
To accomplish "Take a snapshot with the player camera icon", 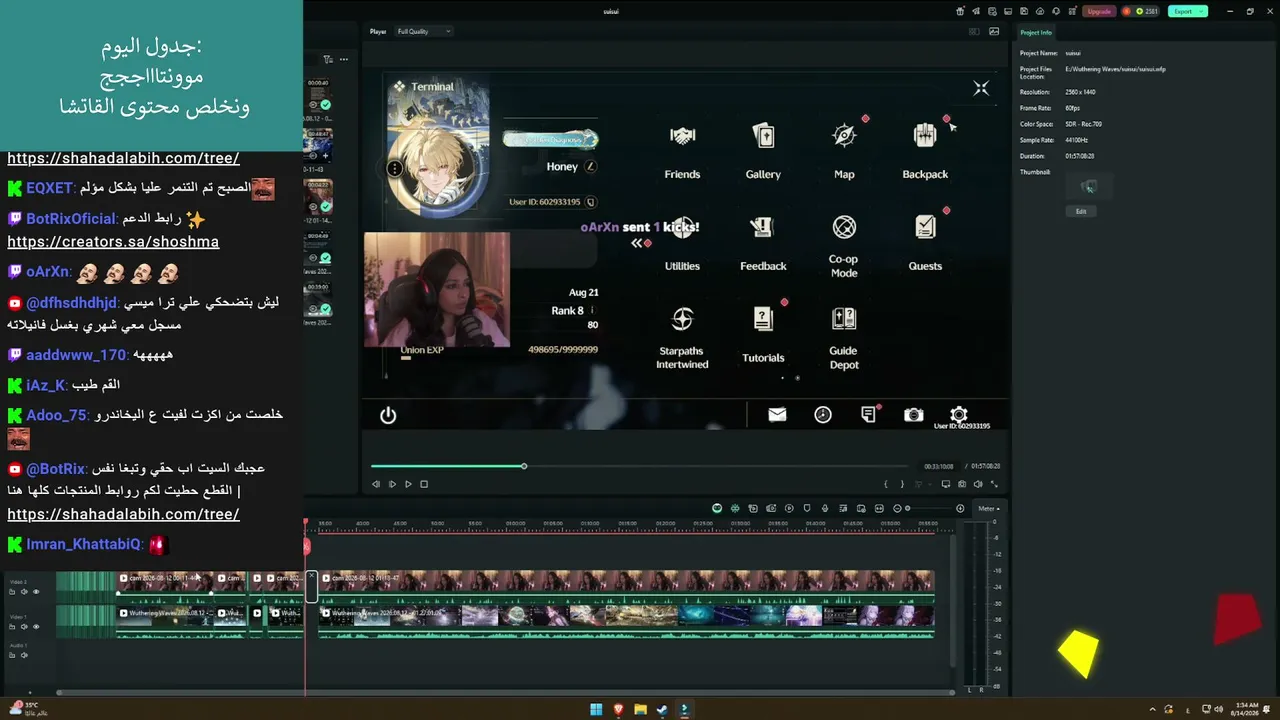I will point(962,484).
